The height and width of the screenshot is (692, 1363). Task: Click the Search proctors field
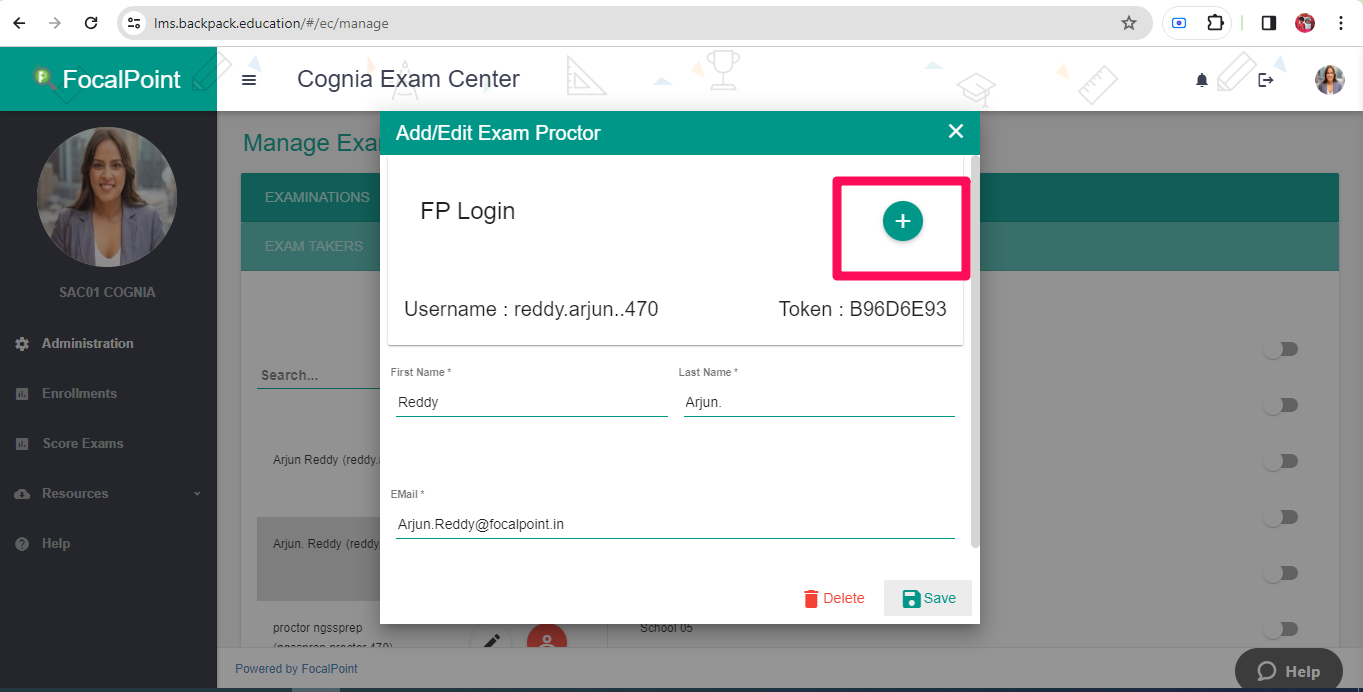tap(318, 375)
